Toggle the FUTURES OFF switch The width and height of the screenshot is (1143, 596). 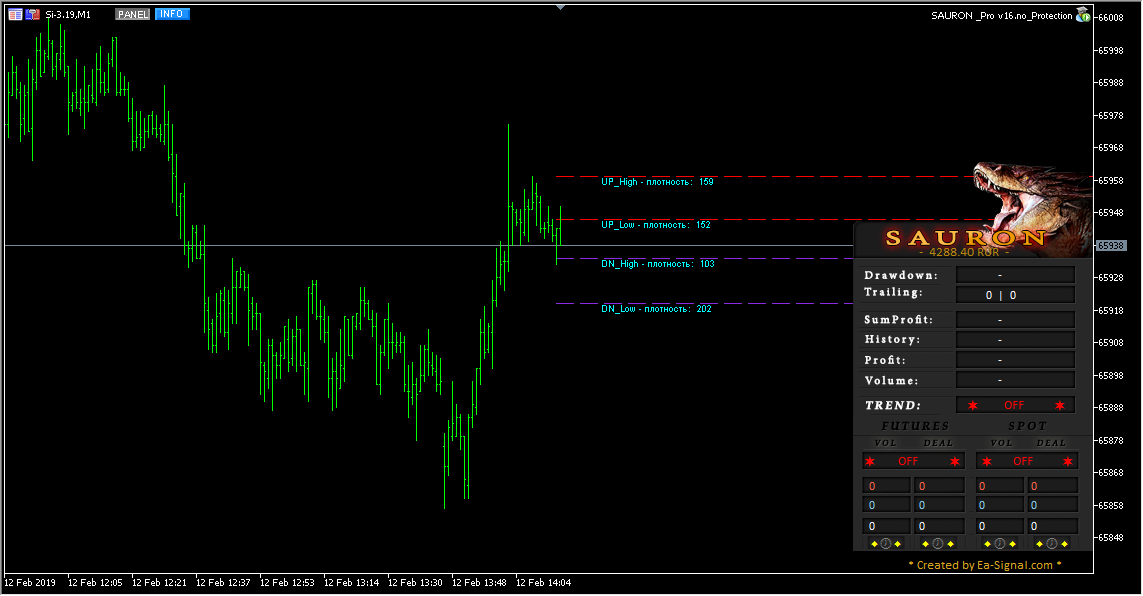913,461
